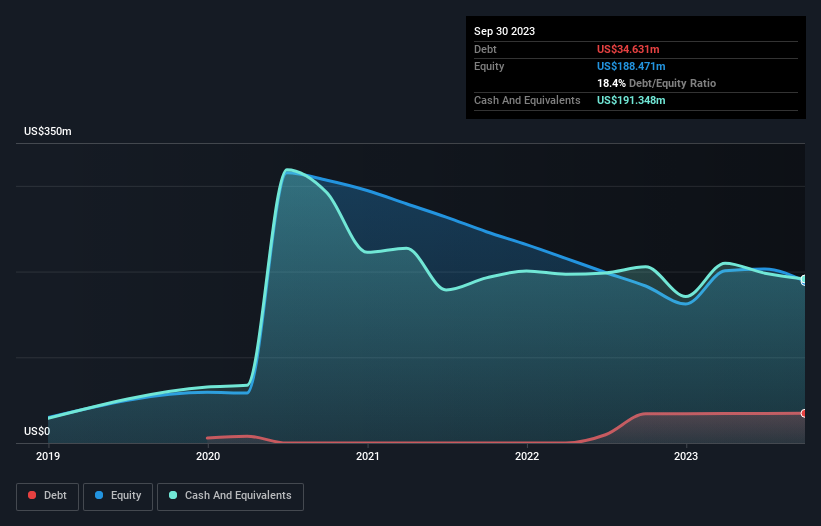The height and width of the screenshot is (526, 821).
Task: Click the Sep 30 2023 tooltip date
Action: (504, 31)
